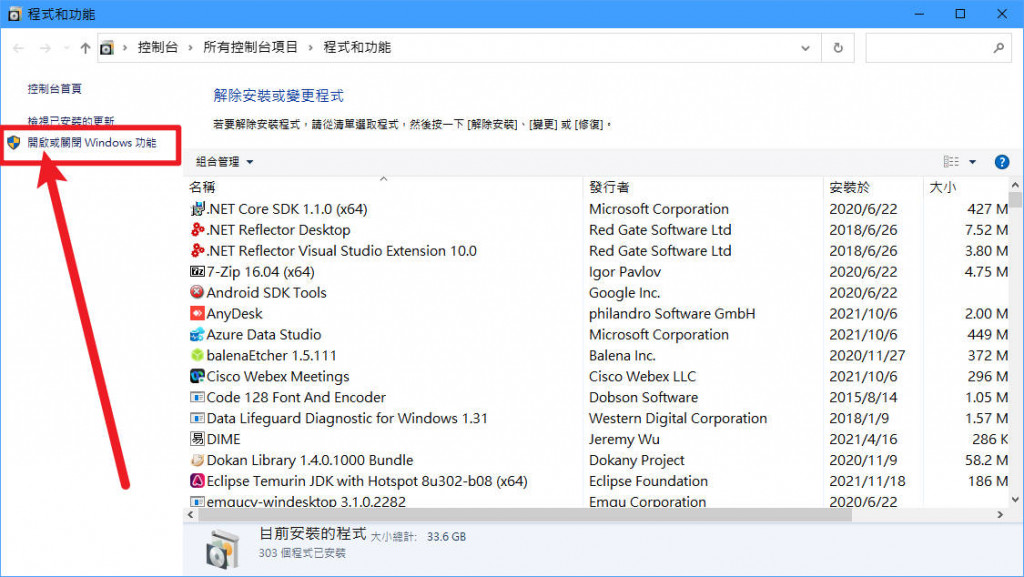Click the horizontal scrollbar left arrow
1024x577 pixels.
[191, 515]
